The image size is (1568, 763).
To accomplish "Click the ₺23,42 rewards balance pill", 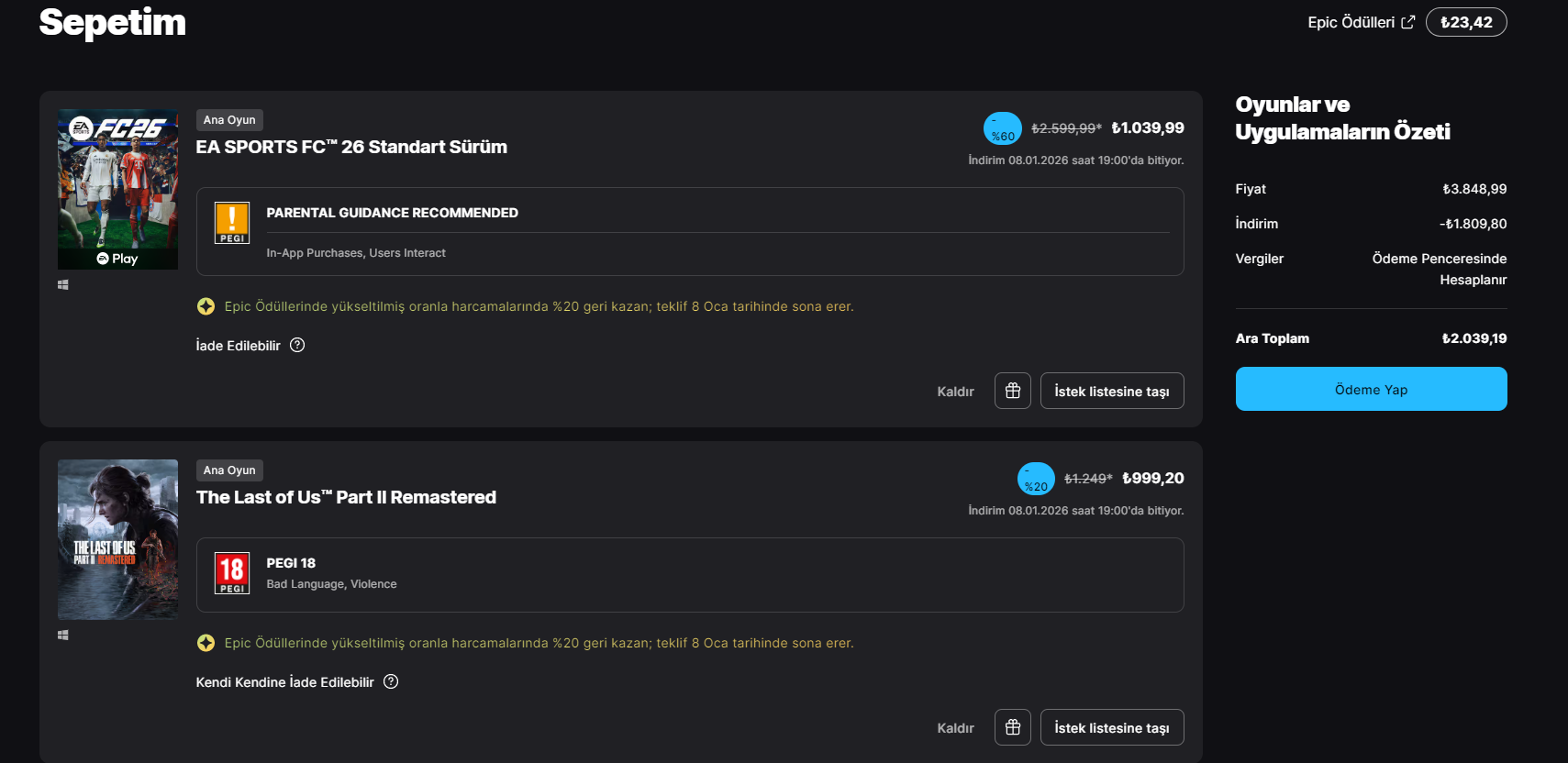I will [x=1466, y=22].
